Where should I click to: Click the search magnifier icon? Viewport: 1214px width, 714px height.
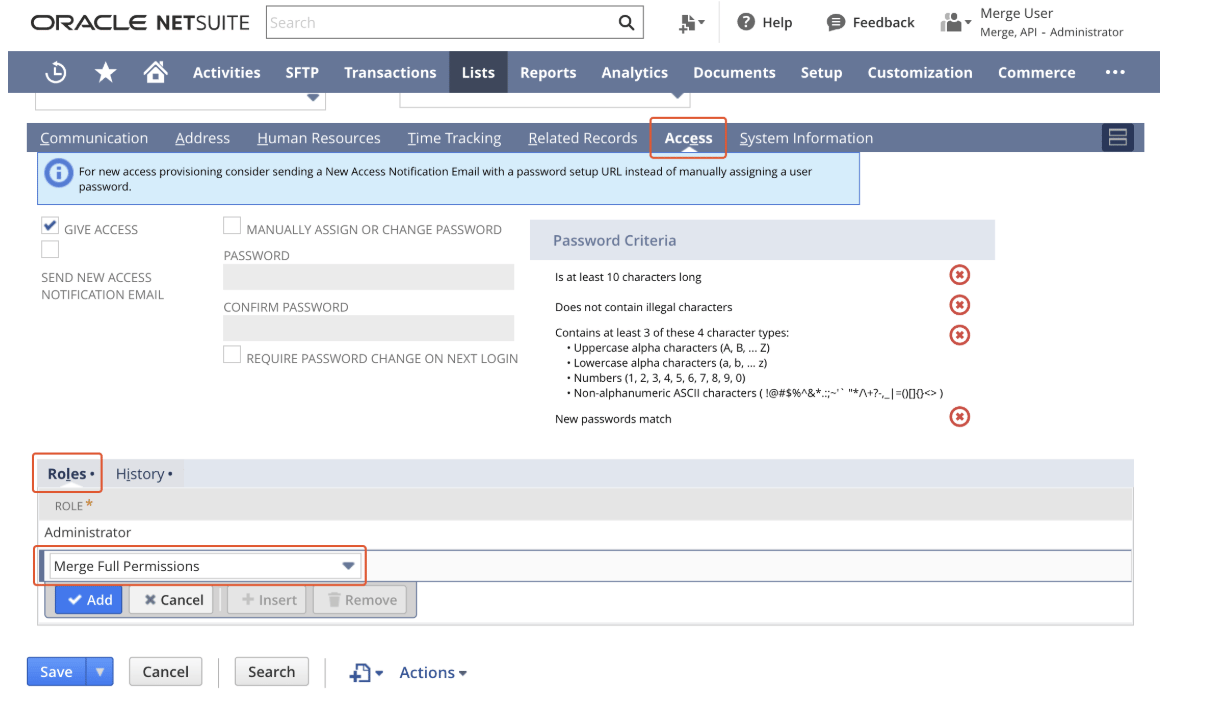(x=626, y=23)
